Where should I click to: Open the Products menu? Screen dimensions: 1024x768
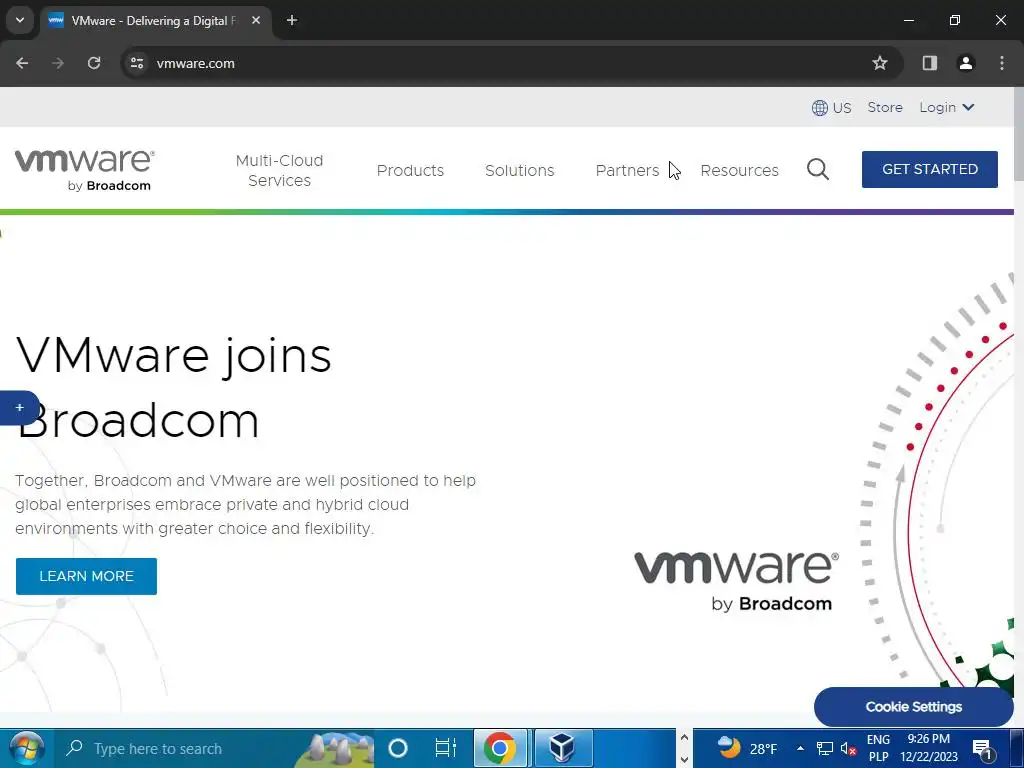(x=410, y=170)
